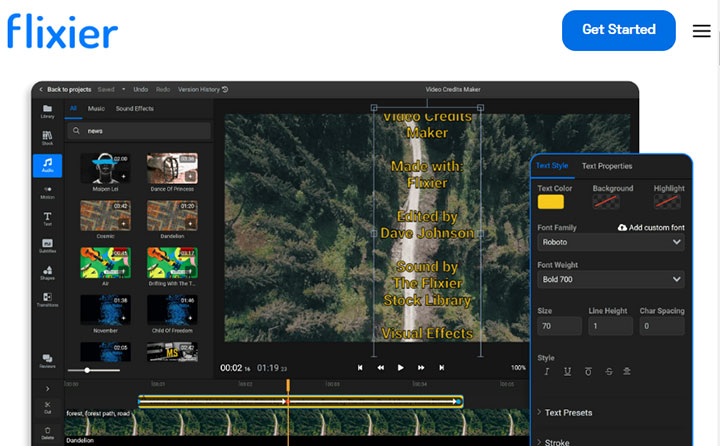Toggle underline text style
Viewport: 720px width, 446px height.
(568, 372)
